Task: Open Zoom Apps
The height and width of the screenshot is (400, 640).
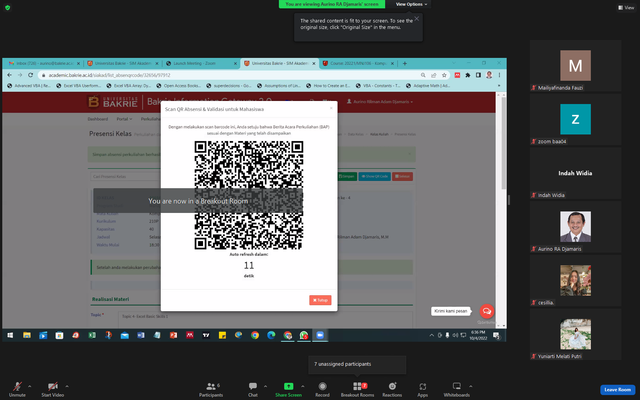Action: coord(422,389)
